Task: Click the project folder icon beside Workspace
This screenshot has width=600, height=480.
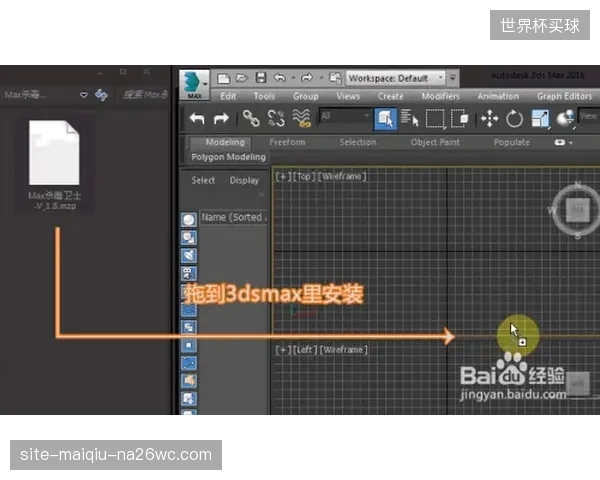Action: tap(335, 78)
